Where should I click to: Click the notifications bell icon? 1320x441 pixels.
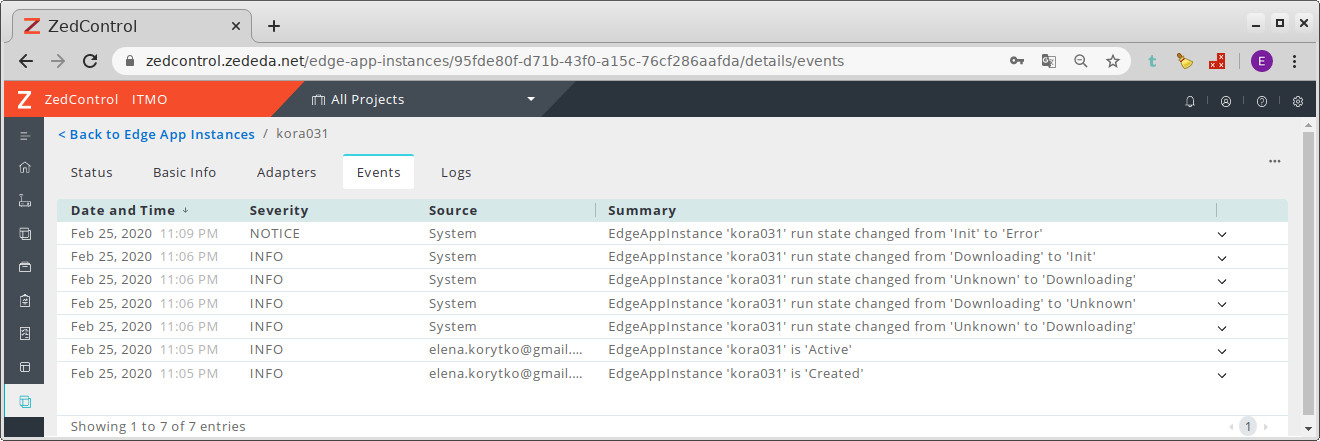[x=1190, y=101]
